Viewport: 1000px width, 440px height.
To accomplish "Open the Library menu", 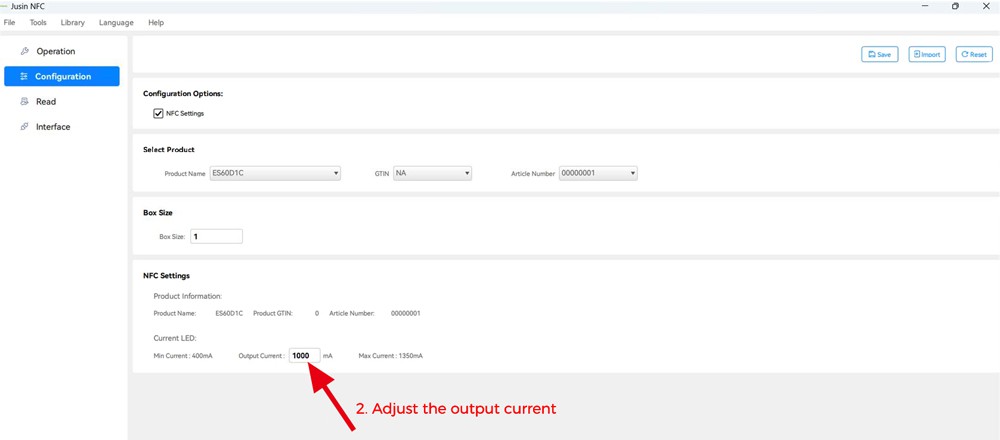I will (x=72, y=22).
